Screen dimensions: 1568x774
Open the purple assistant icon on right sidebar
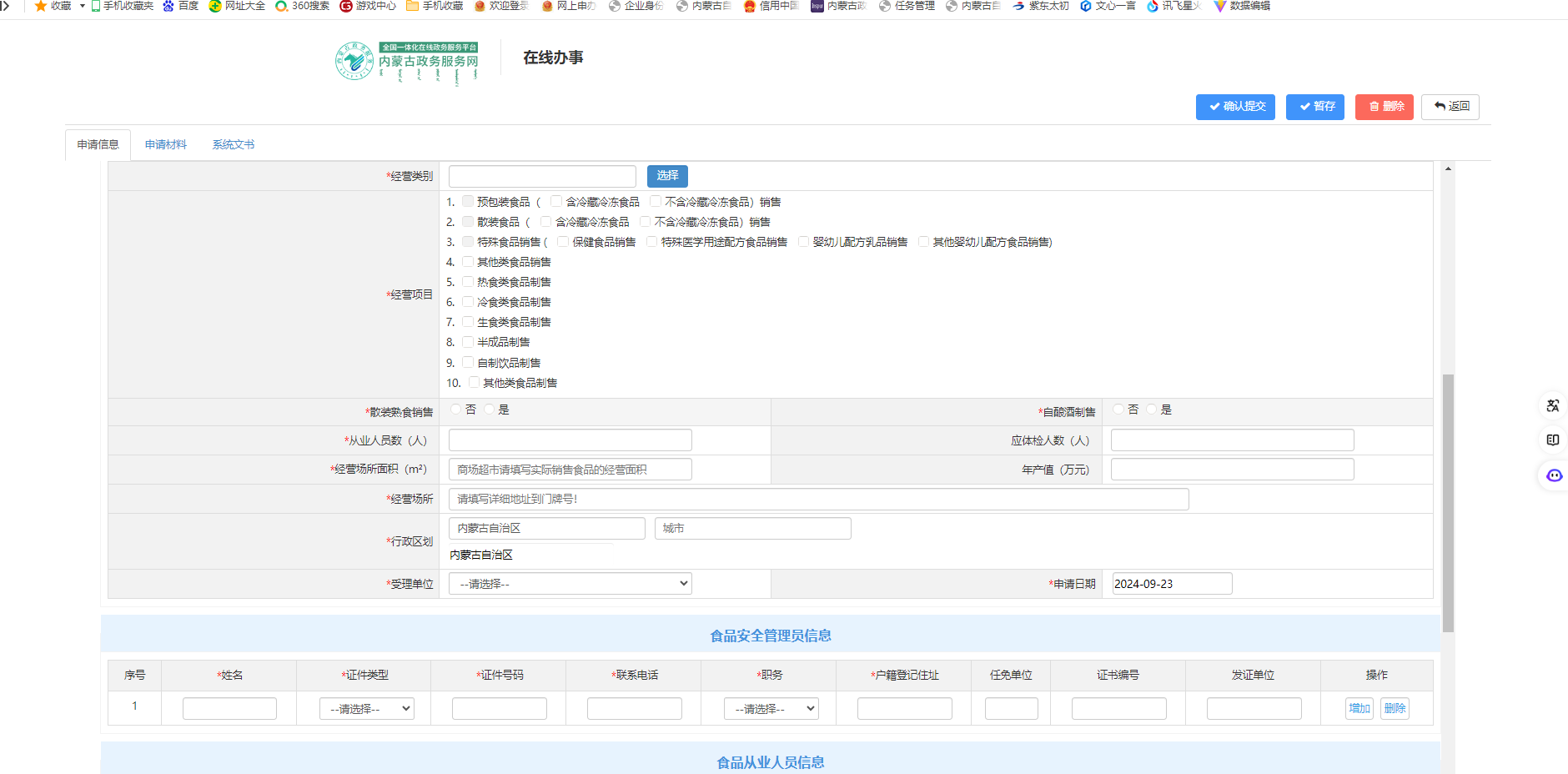(1554, 475)
